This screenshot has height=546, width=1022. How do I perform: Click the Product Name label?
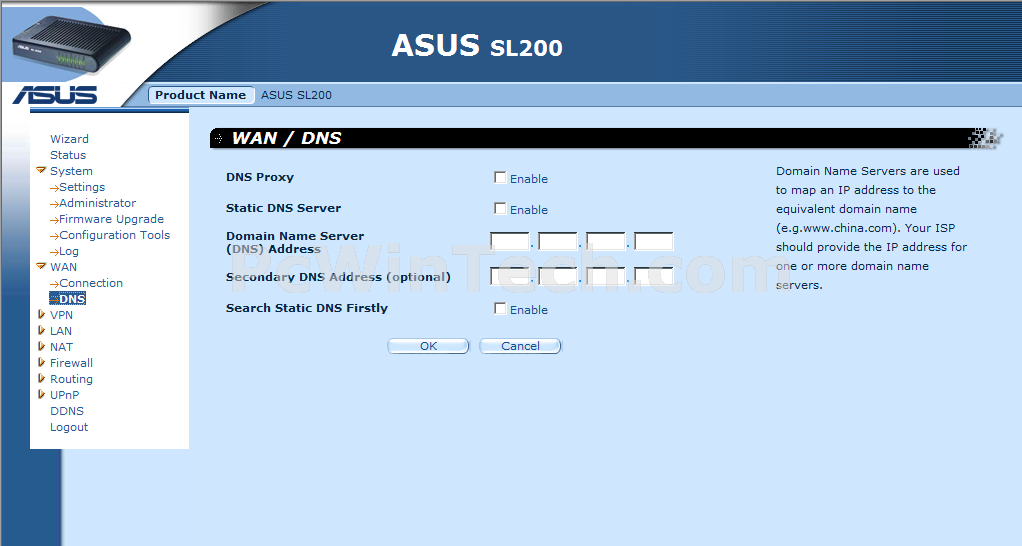[x=201, y=95]
